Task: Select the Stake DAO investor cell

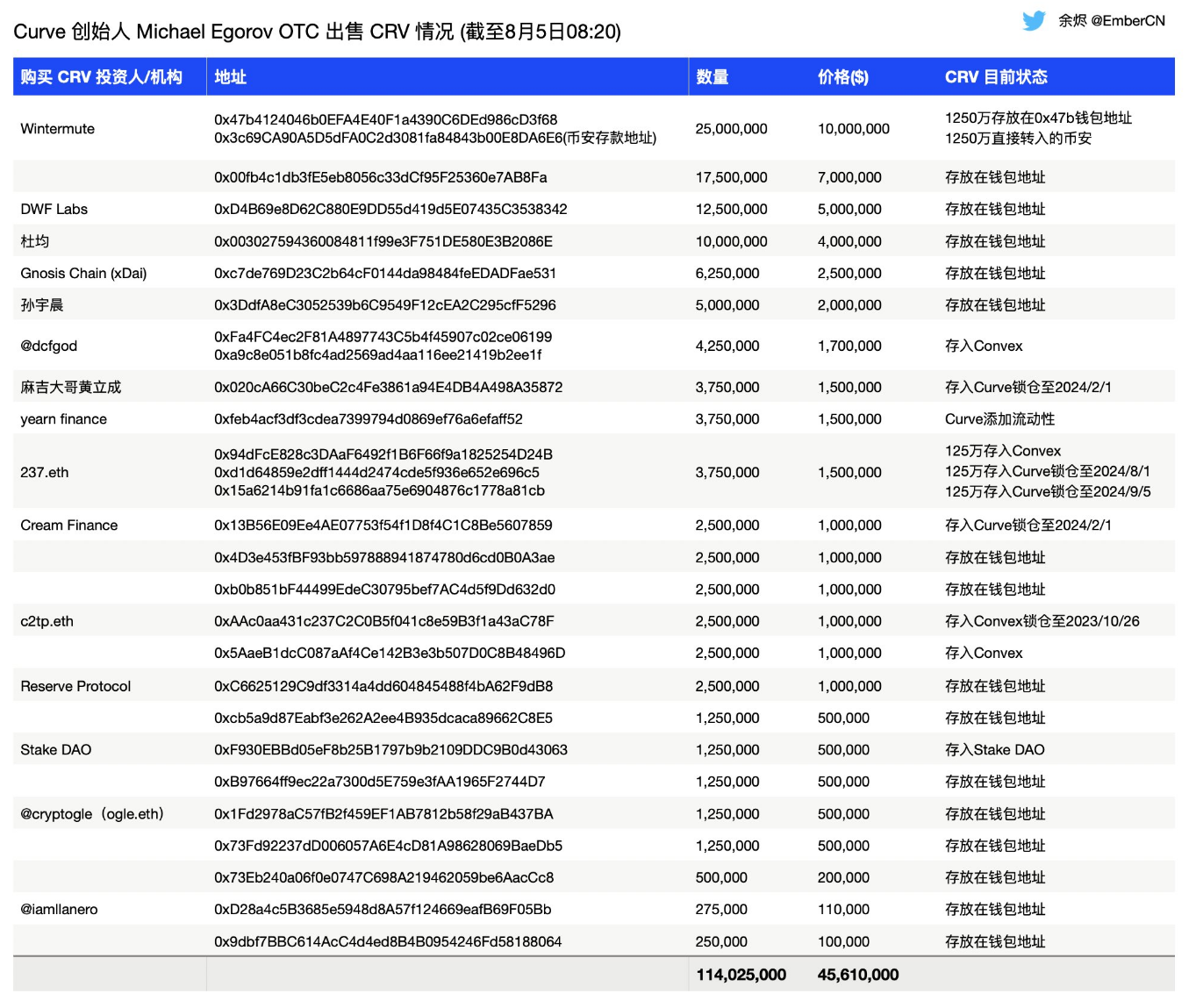Action: click(55, 750)
